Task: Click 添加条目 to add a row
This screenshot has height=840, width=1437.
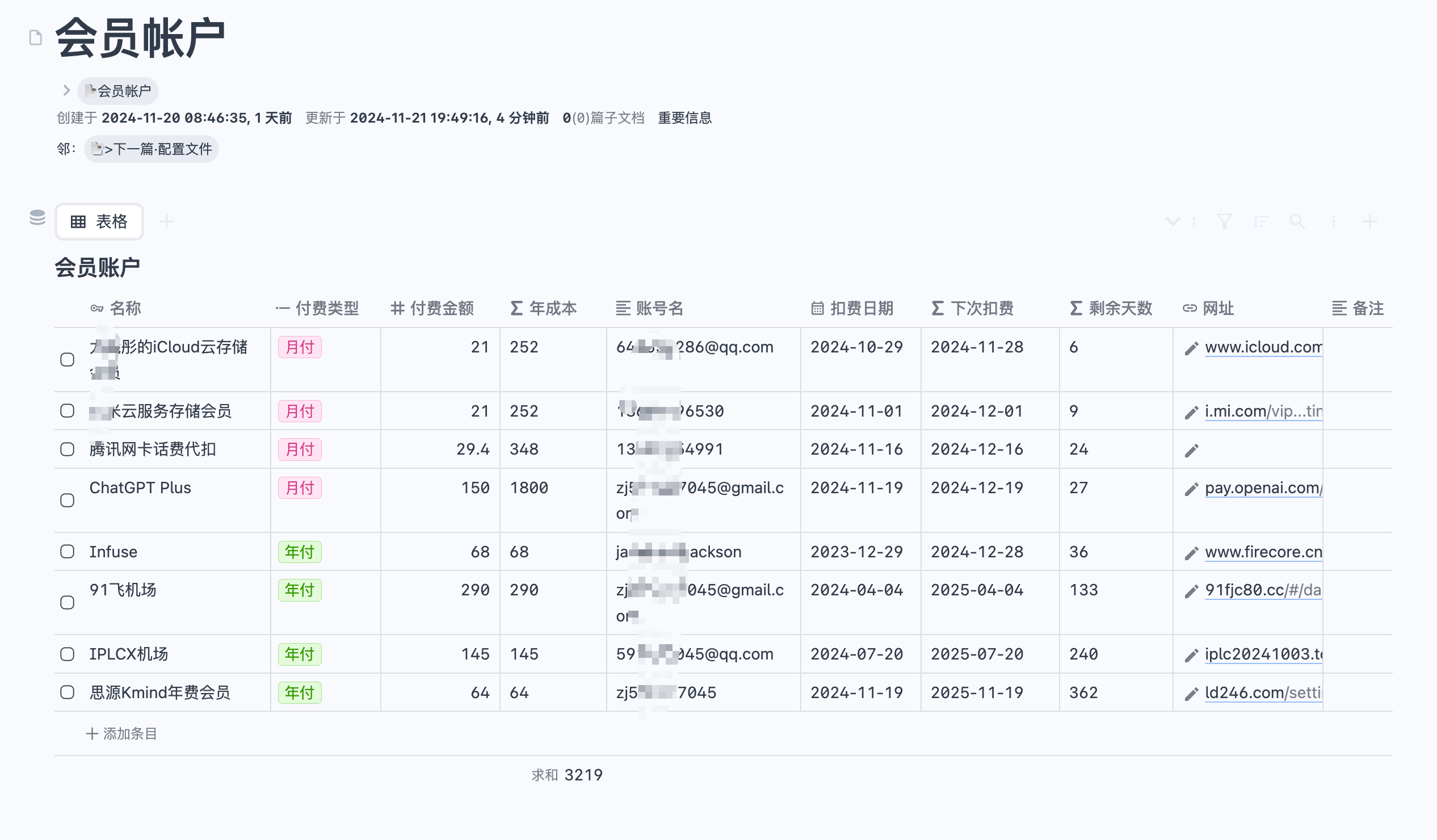Action: pos(121,734)
